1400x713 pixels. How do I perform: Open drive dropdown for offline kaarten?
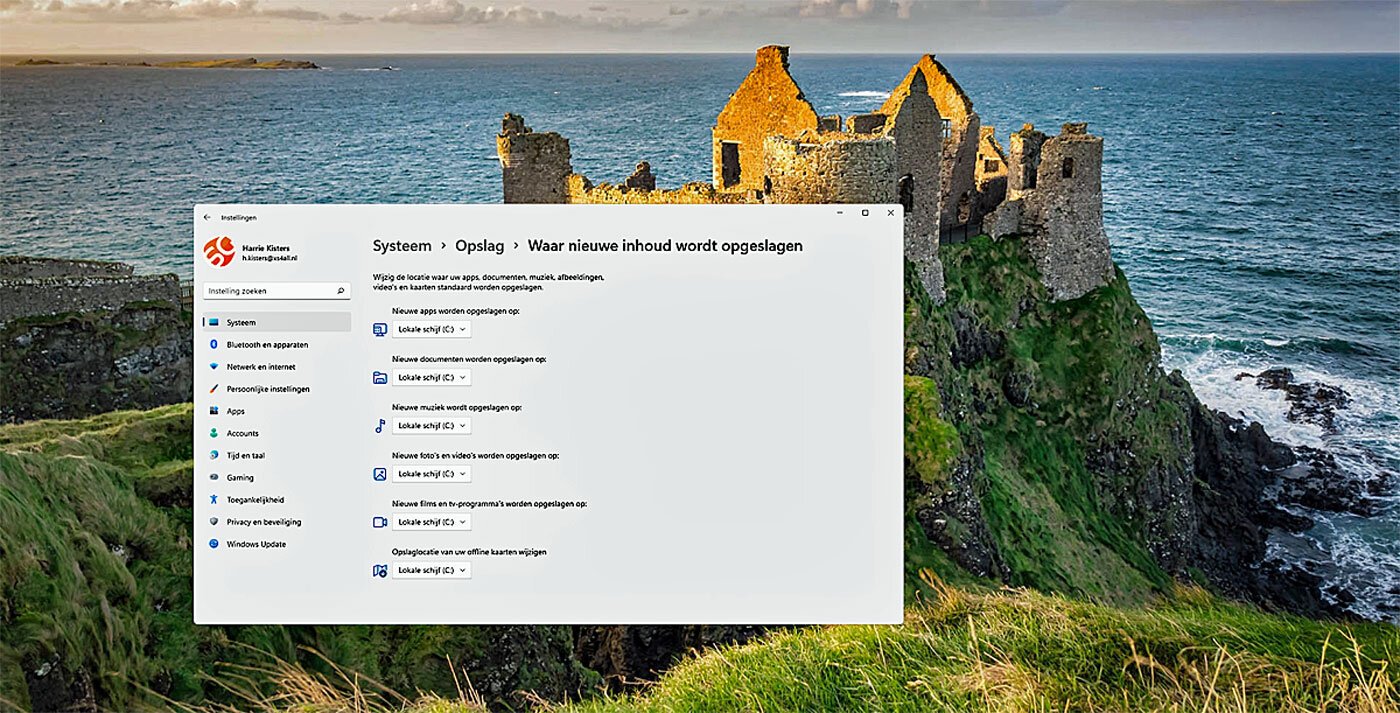tap(431, 570)
